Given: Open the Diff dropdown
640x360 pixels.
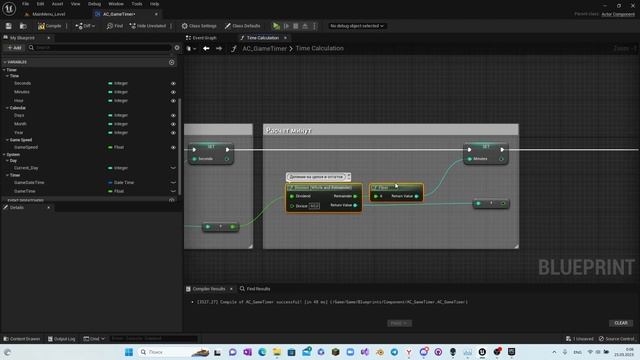Looking at the screenshot, I should pos(85,26).
